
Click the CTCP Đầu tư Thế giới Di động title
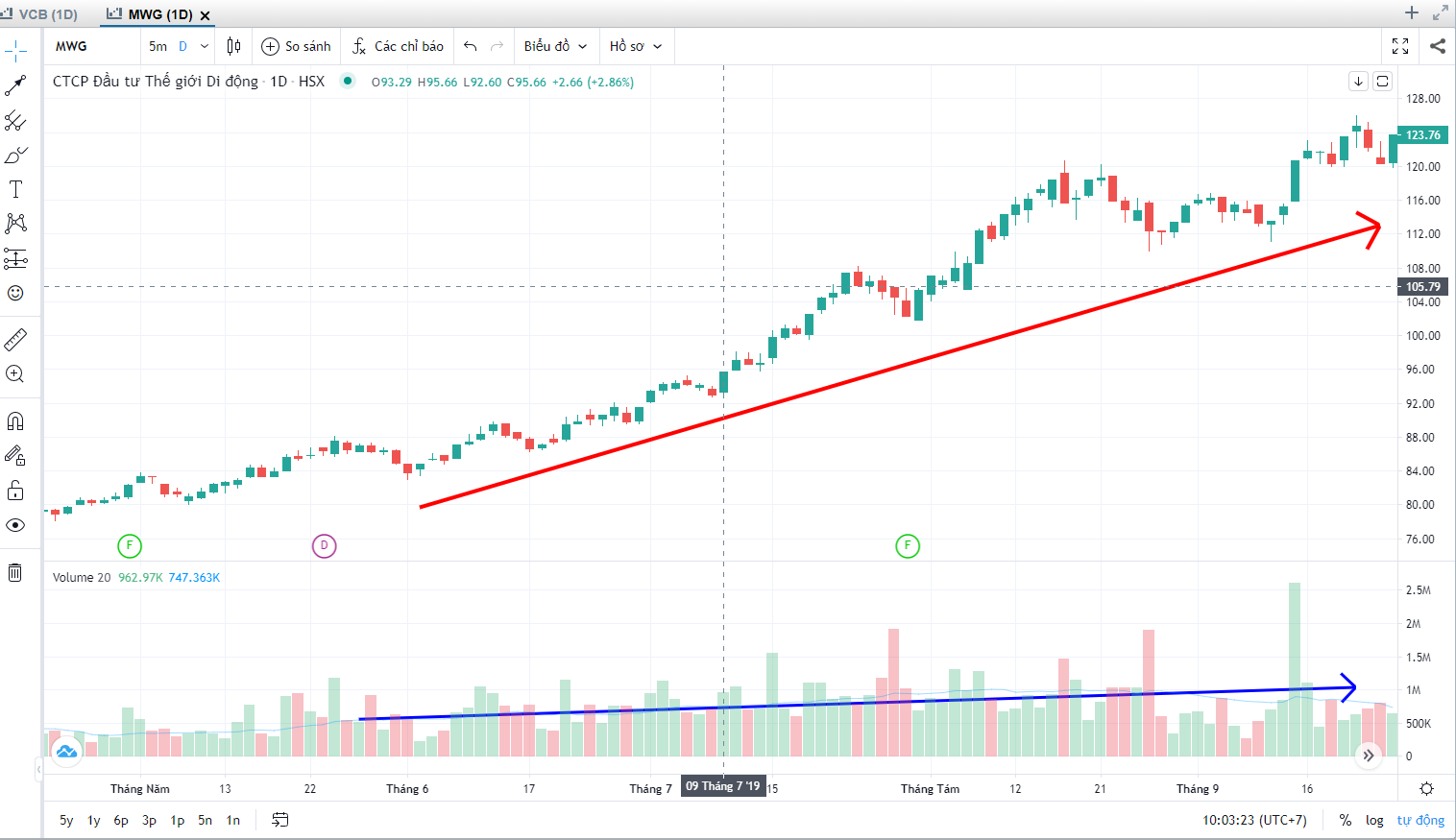pos(156,82)
